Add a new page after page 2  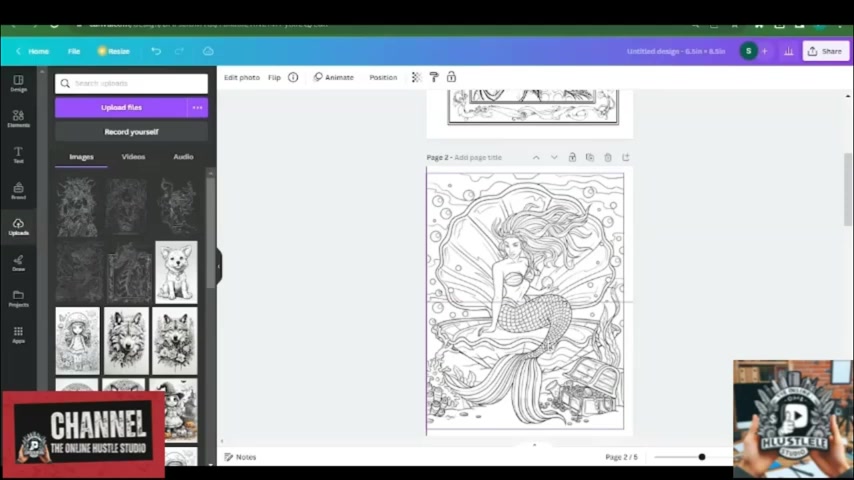coord(626,157)
